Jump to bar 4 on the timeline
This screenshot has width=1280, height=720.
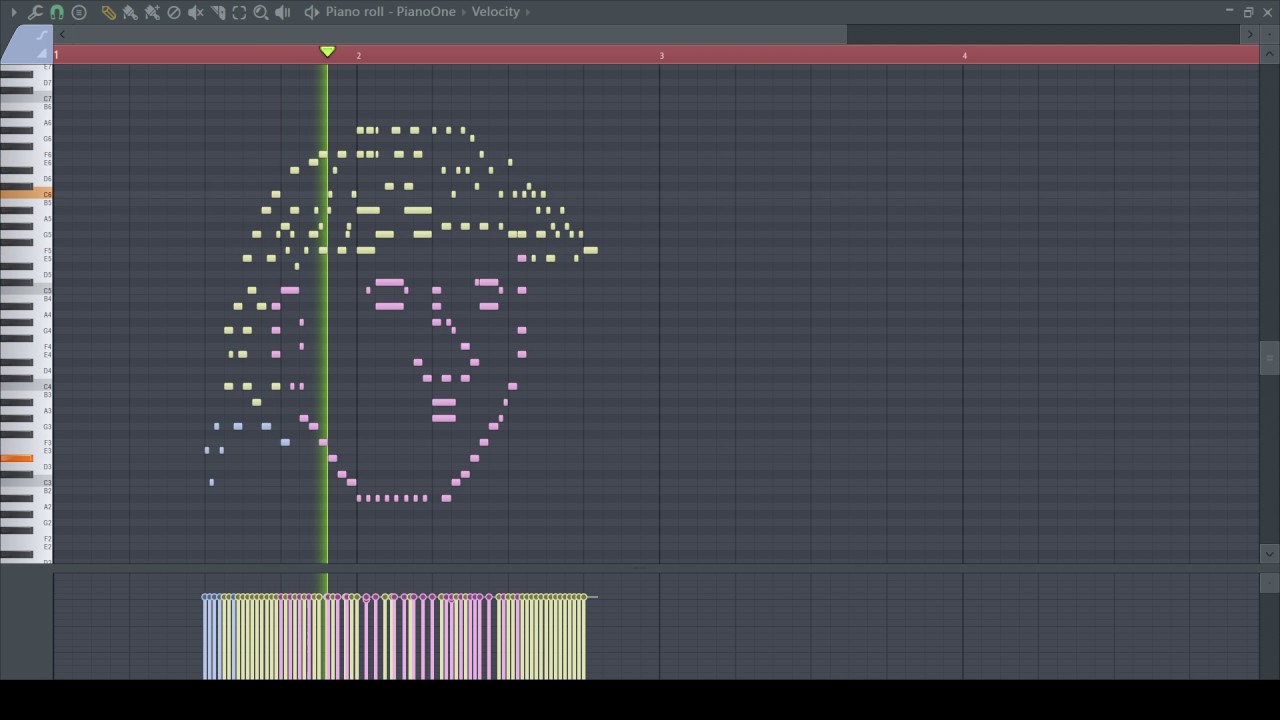965,55
